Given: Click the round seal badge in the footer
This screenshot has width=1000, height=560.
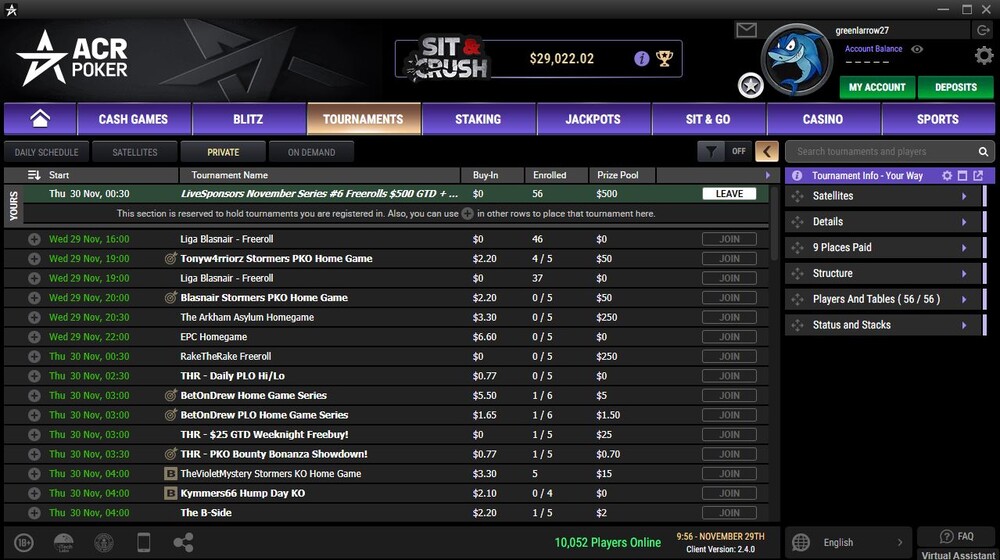Looking at the screenshot, I should 103,543.
